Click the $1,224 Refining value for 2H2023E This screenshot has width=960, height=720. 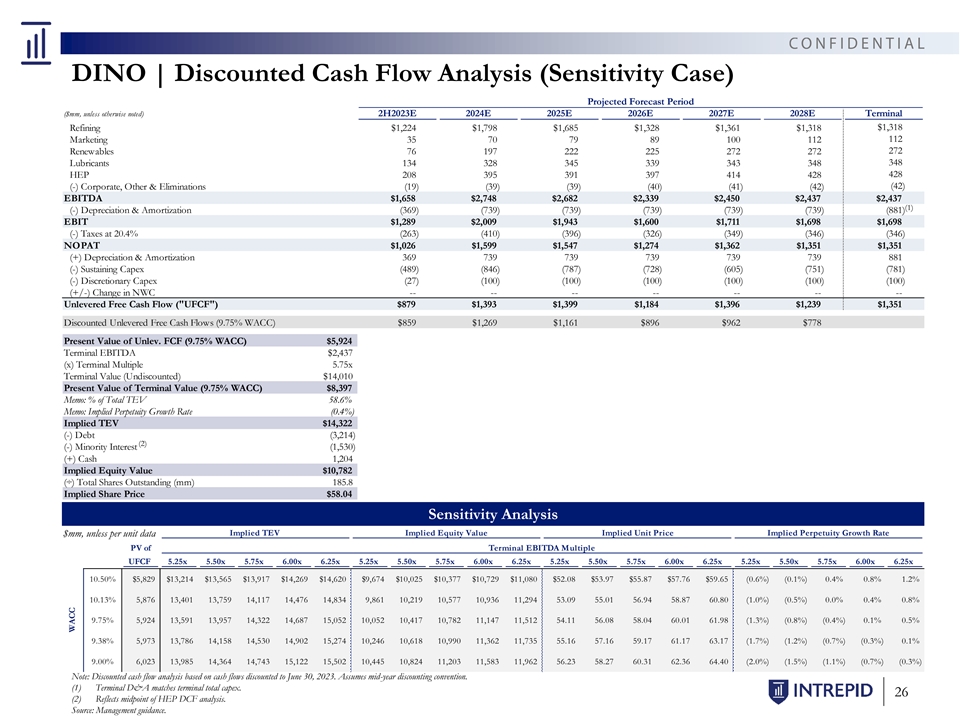coord(403,128)
